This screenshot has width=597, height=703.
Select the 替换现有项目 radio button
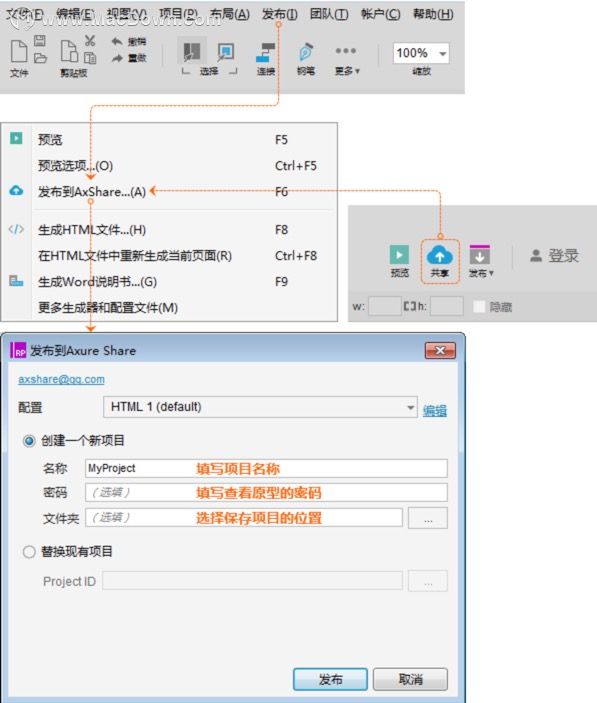coord(29,551)
